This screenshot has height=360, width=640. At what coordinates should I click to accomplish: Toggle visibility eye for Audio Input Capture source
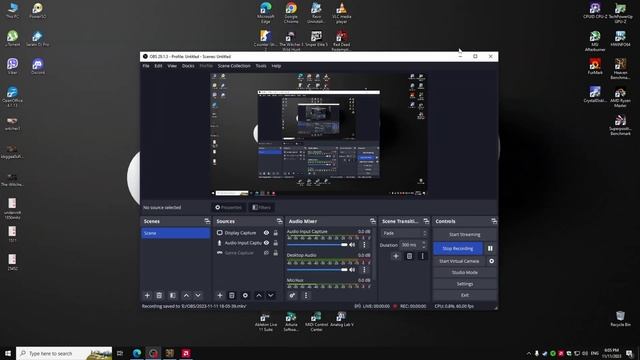(x=266, y=242)
